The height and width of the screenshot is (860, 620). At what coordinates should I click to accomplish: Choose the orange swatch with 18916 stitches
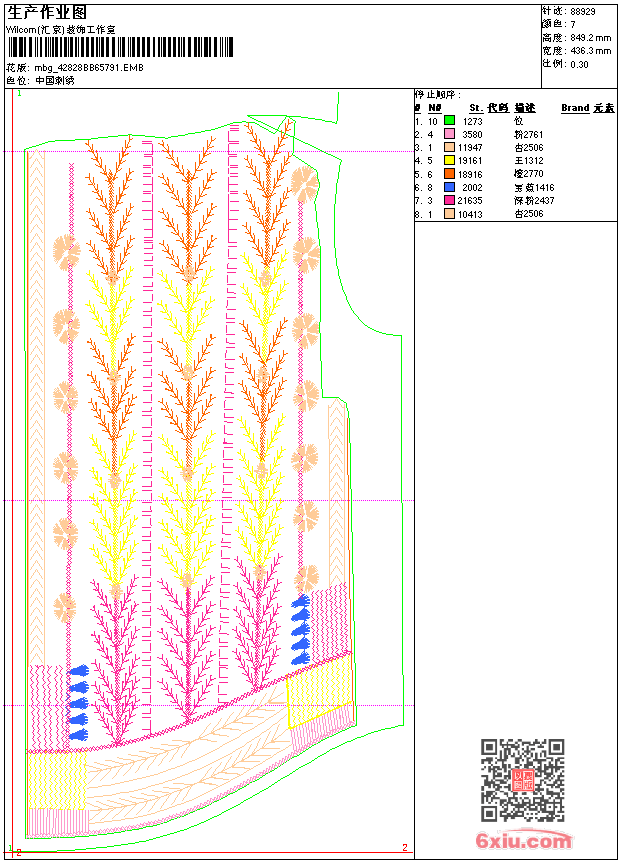(x=449, y=173)
